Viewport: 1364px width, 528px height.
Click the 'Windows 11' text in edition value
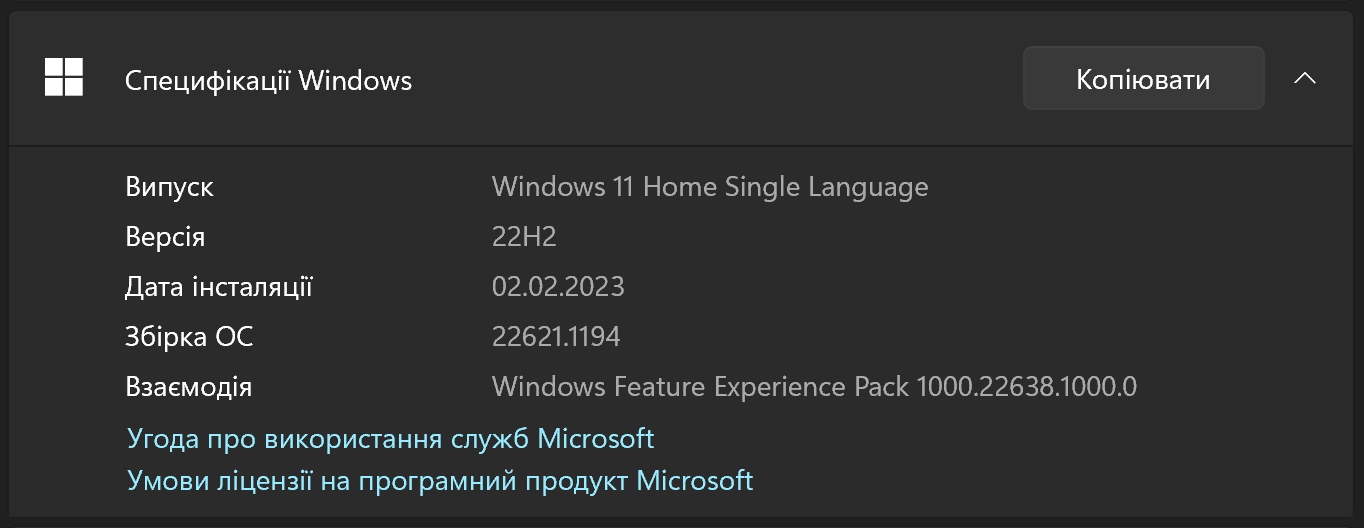pyautogui.click(x=563, y=187)
